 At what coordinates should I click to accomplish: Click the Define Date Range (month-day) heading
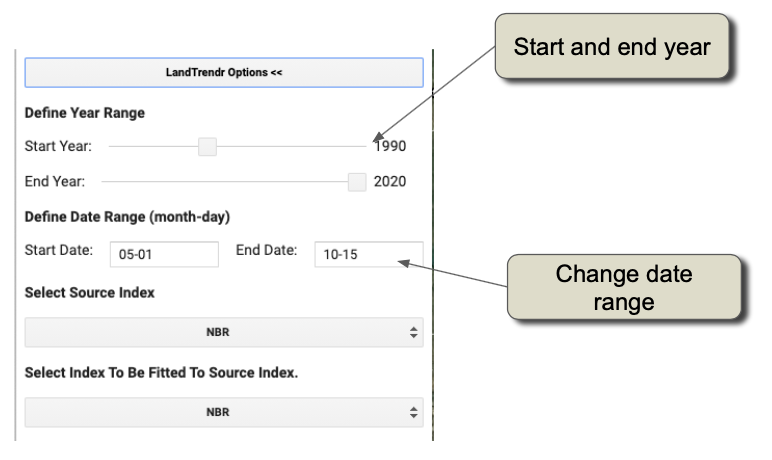[128, 216]
